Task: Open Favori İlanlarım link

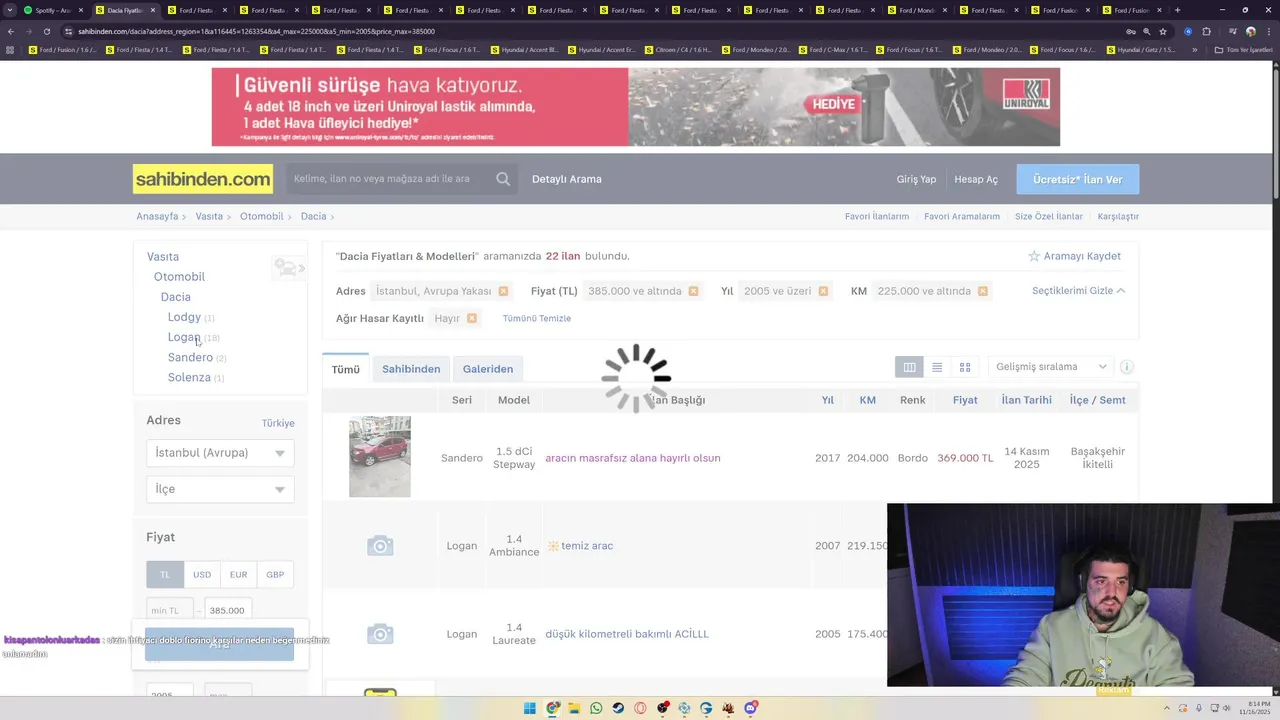Action: [x=877, y=216]
